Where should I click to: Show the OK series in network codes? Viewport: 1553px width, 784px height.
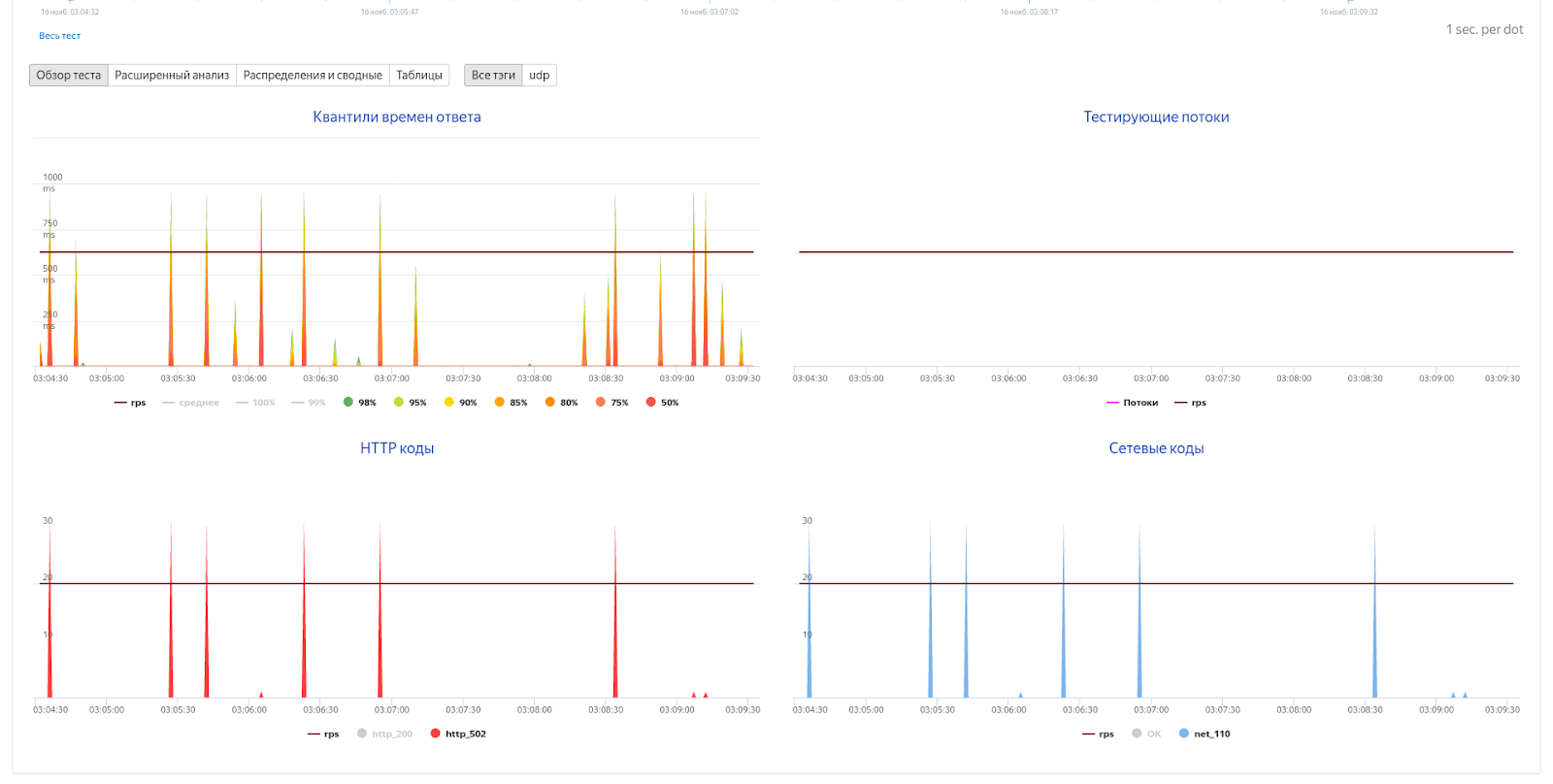click(x=1146, y=735)
